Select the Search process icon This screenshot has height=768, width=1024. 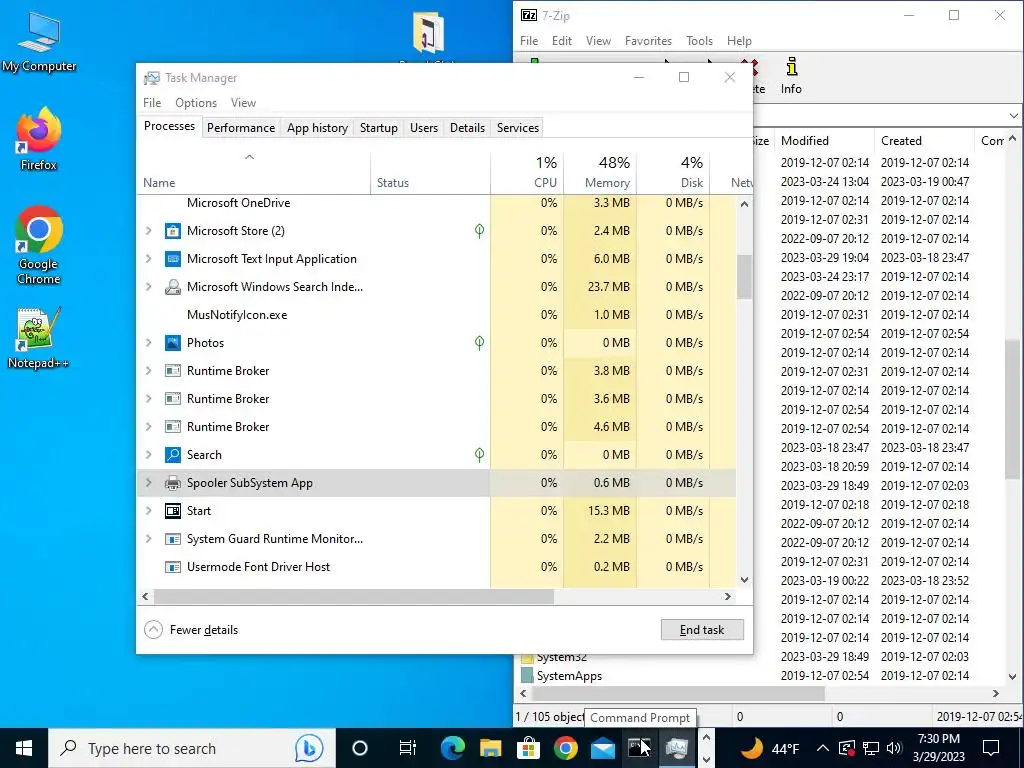point(172,455)
